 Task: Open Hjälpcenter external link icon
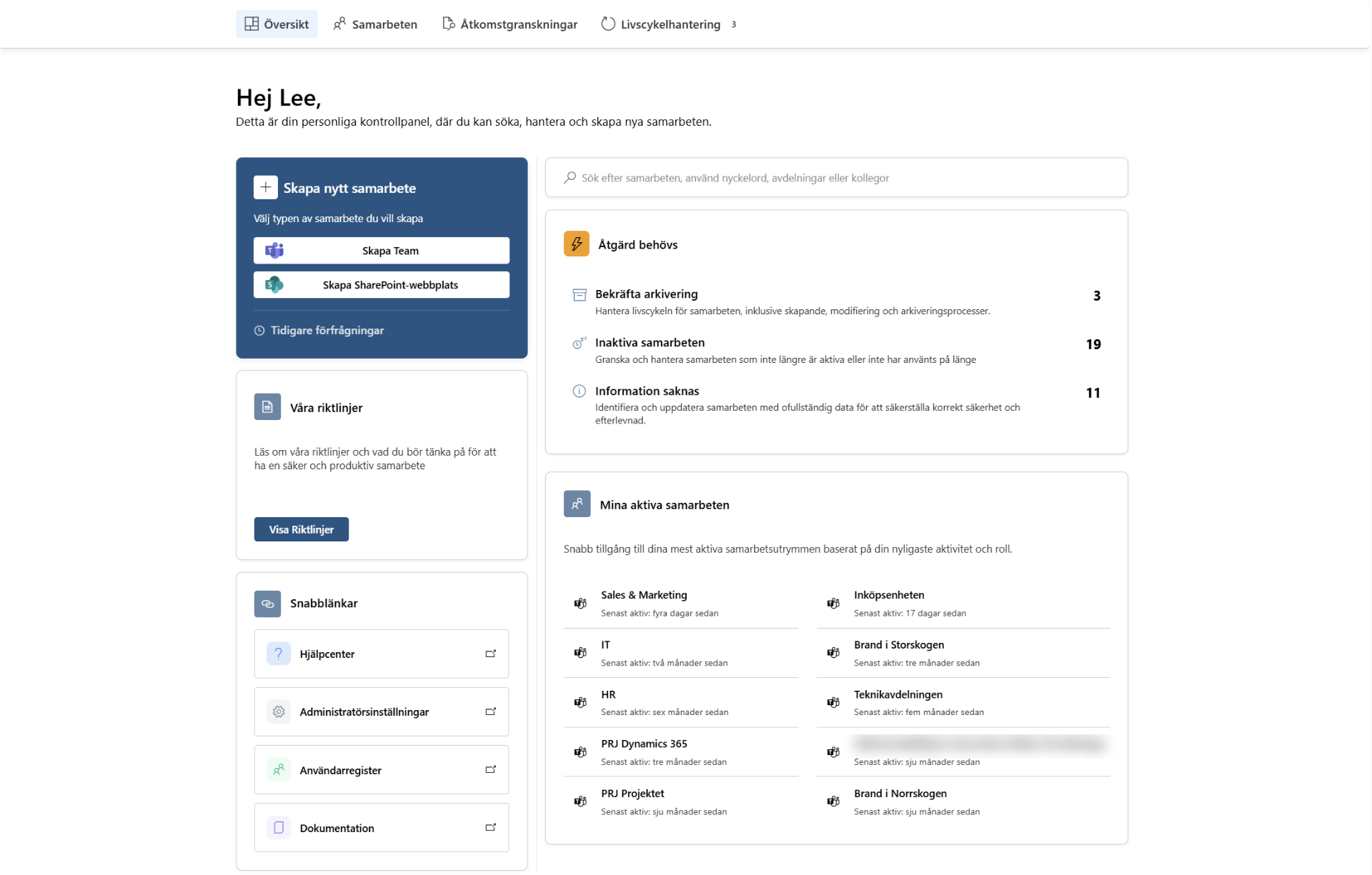tap(491, 654)
